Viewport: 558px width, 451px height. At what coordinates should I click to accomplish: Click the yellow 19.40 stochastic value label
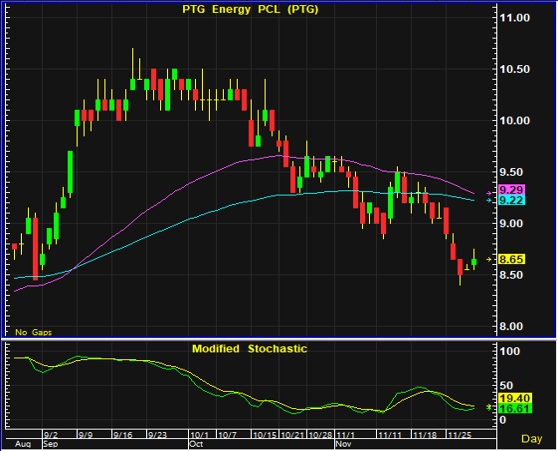[515, 398]
